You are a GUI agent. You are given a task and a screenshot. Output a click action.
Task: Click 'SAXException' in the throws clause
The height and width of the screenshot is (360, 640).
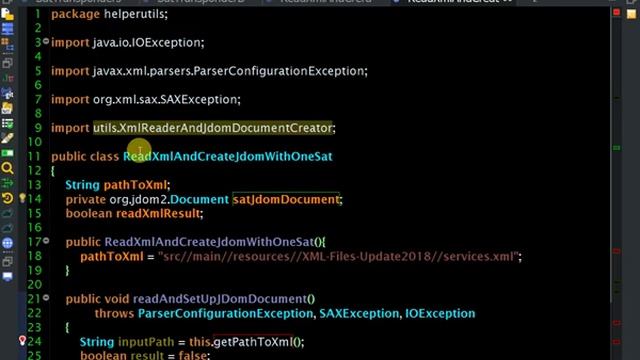click(359, 313)
